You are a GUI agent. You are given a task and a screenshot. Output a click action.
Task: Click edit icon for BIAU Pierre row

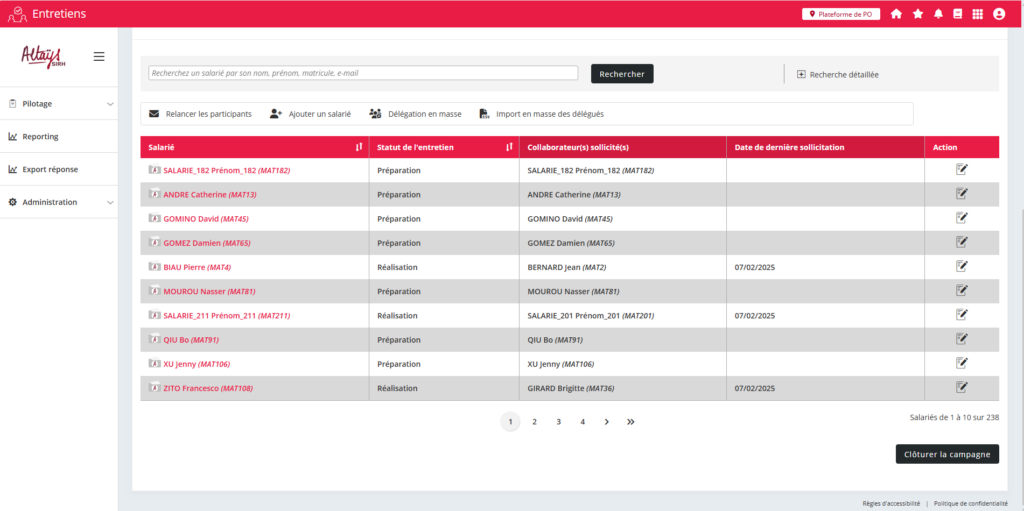(962, 267)
